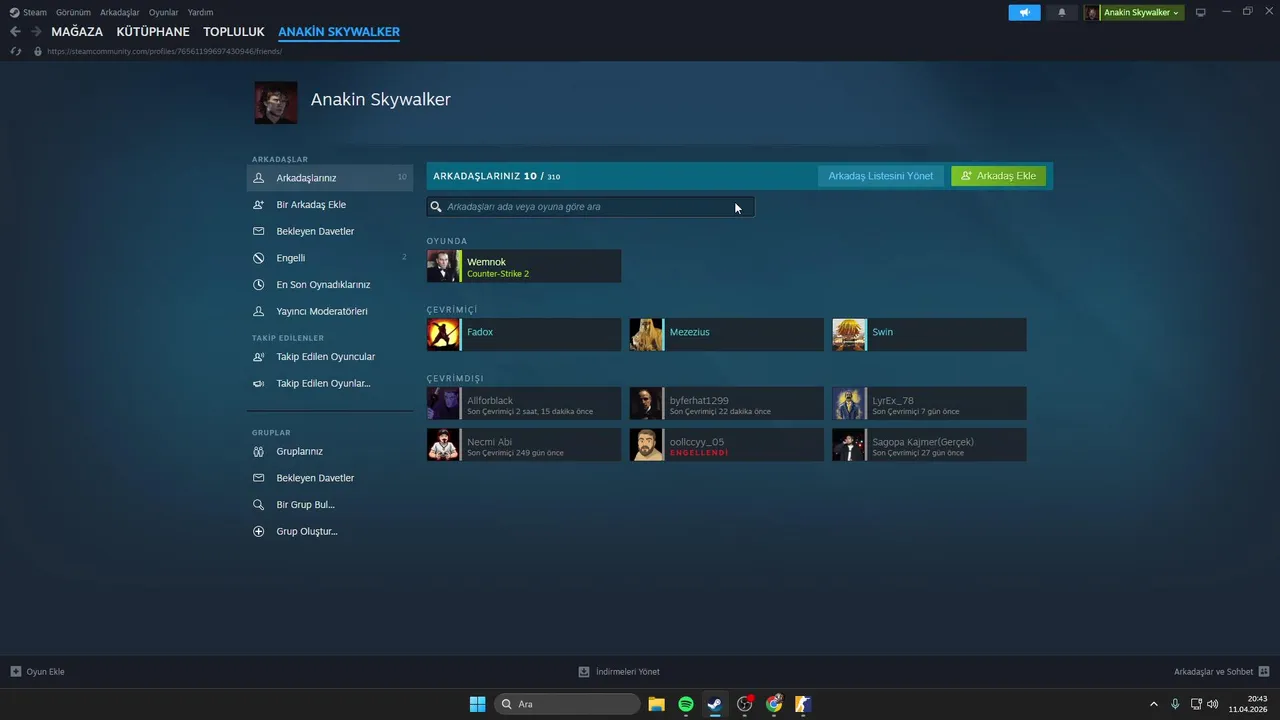Open the ANAKİN SKYWALKER nav tab
The image size is (1280, 720).
339,32
